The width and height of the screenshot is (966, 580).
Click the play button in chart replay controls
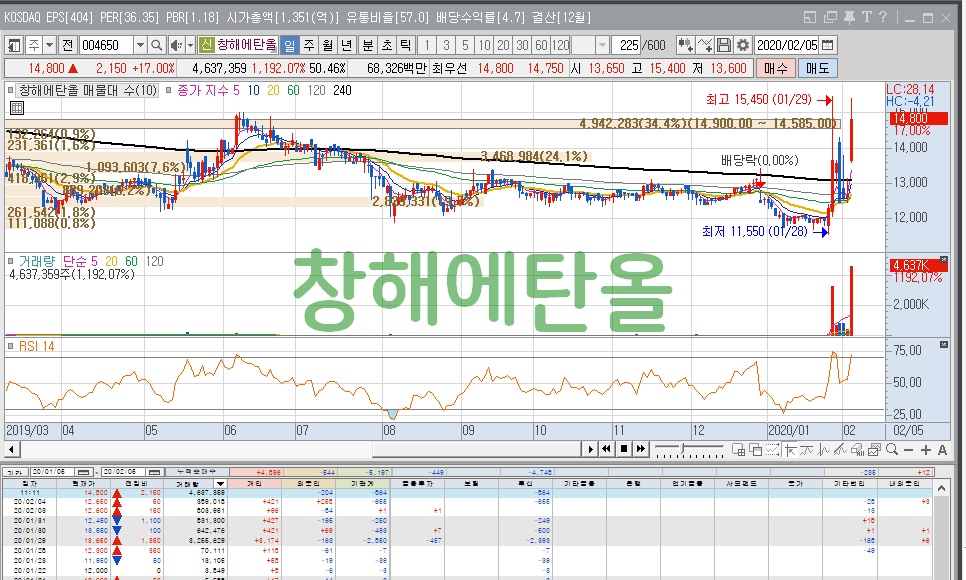[x=590, y=449]
